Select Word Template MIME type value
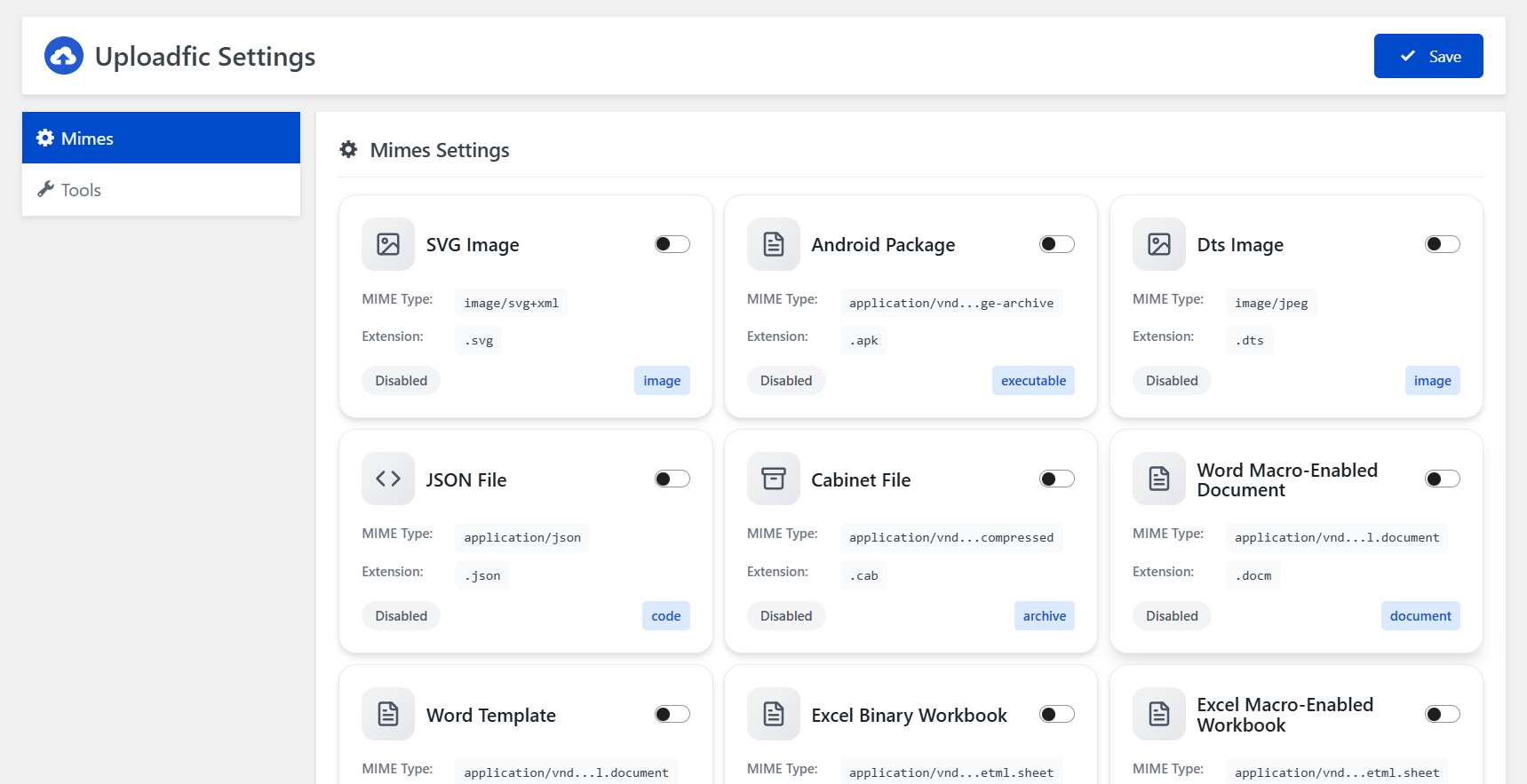This screenshot has width=1527, height=784. coord(566,772)
